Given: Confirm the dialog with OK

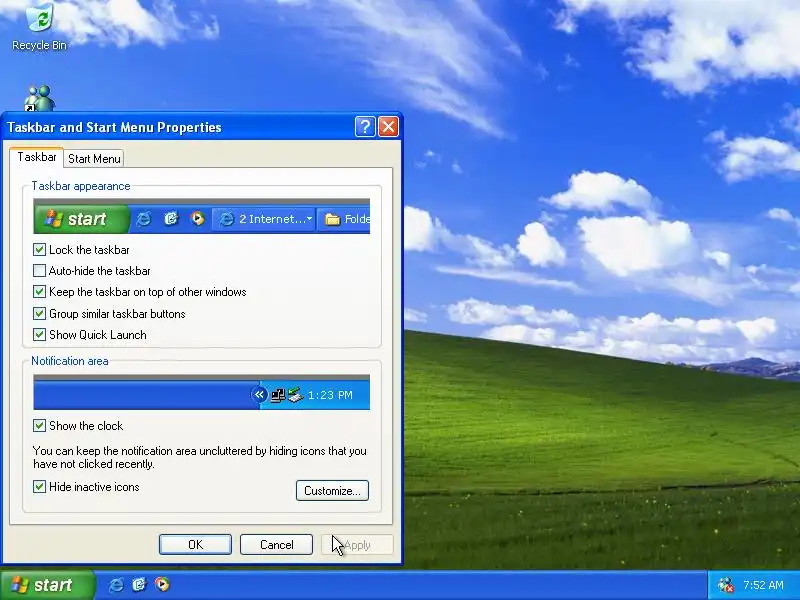Looking at the screenshot, I should click(195, 544).
